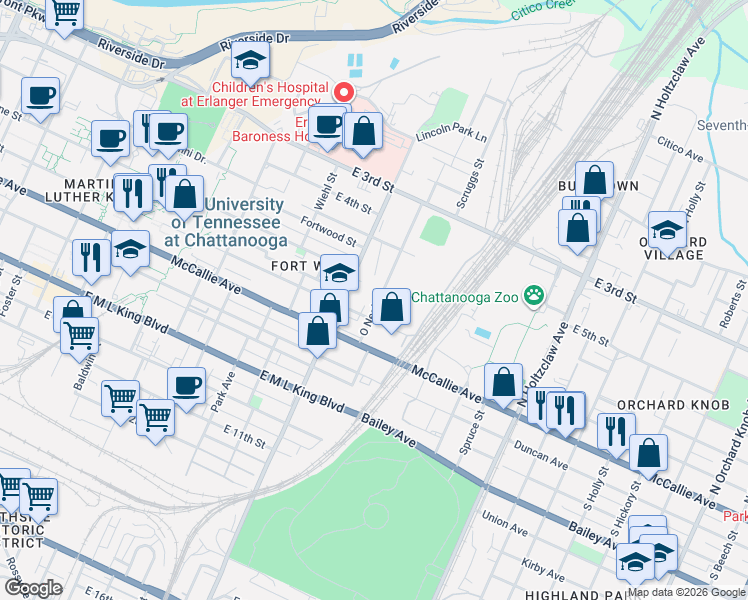Select the grocery cart marker near Baldwin St
Screen dimensions: 748x600
tap(80, 337)
